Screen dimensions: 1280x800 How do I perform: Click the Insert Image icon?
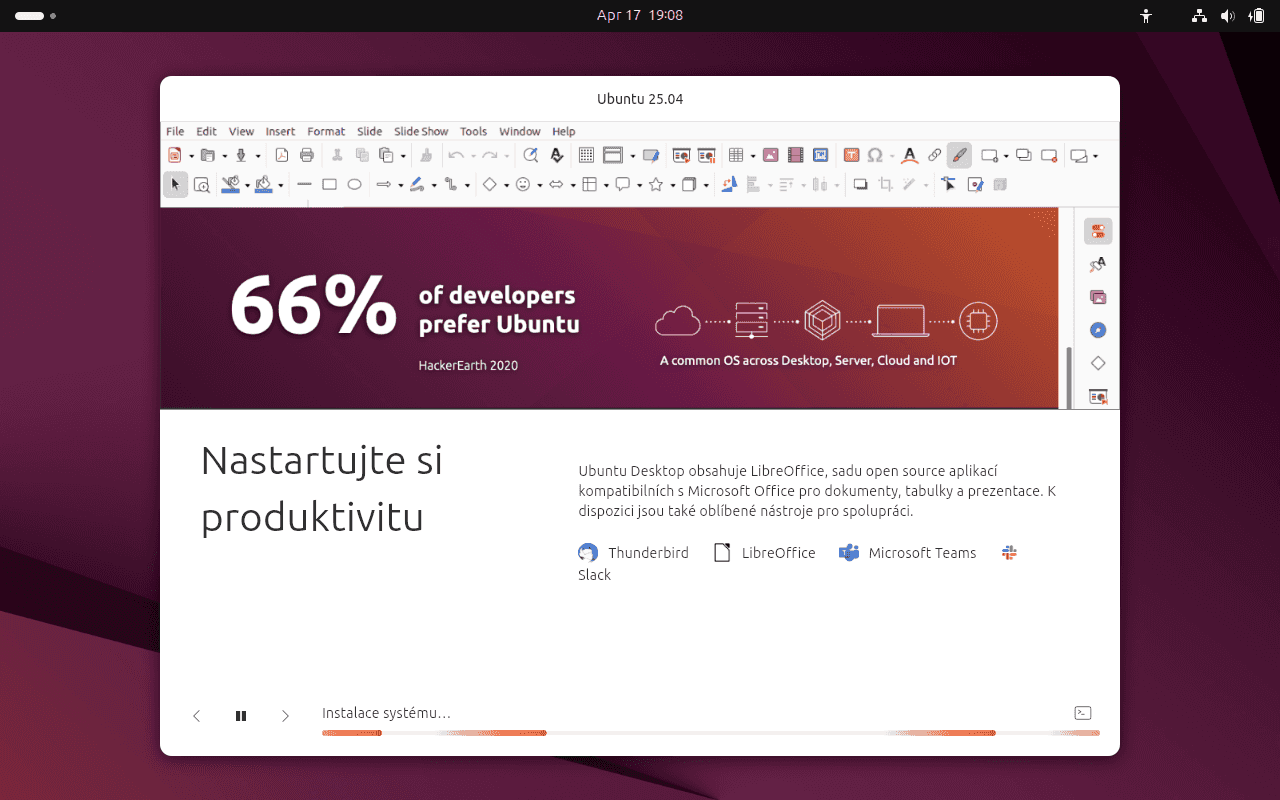point(770,155)
